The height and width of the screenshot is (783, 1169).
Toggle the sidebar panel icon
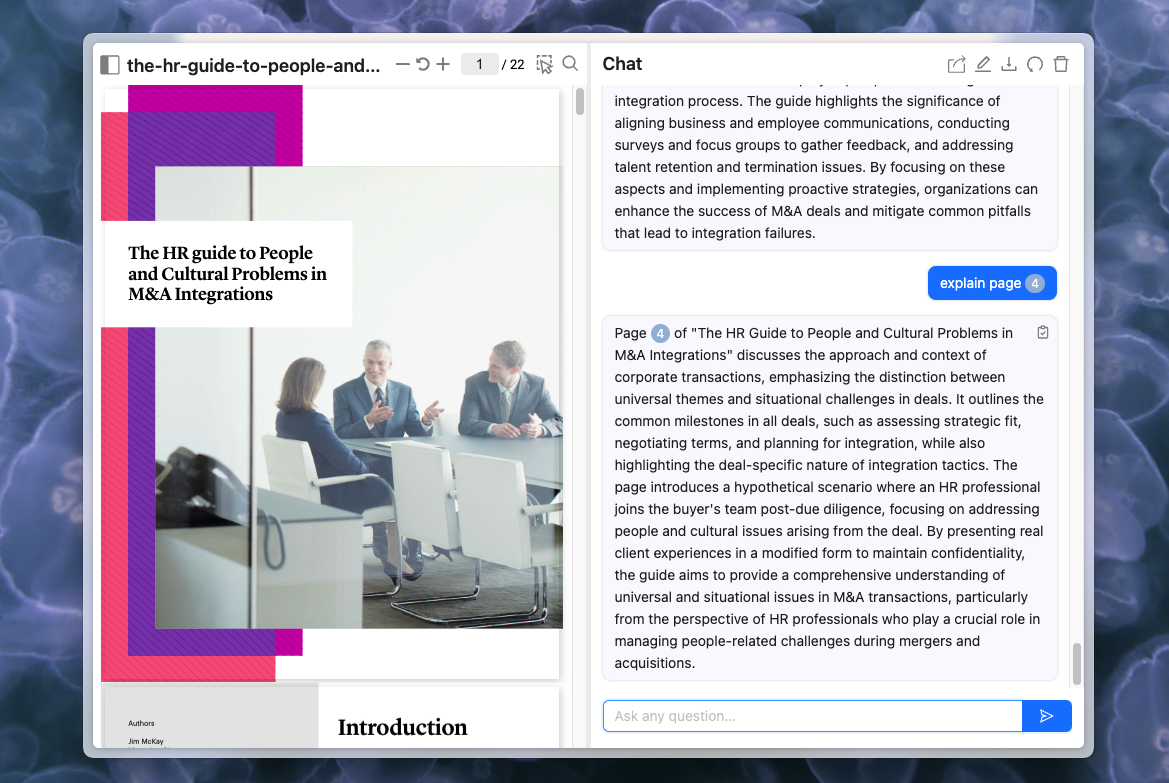coord(110,65)
